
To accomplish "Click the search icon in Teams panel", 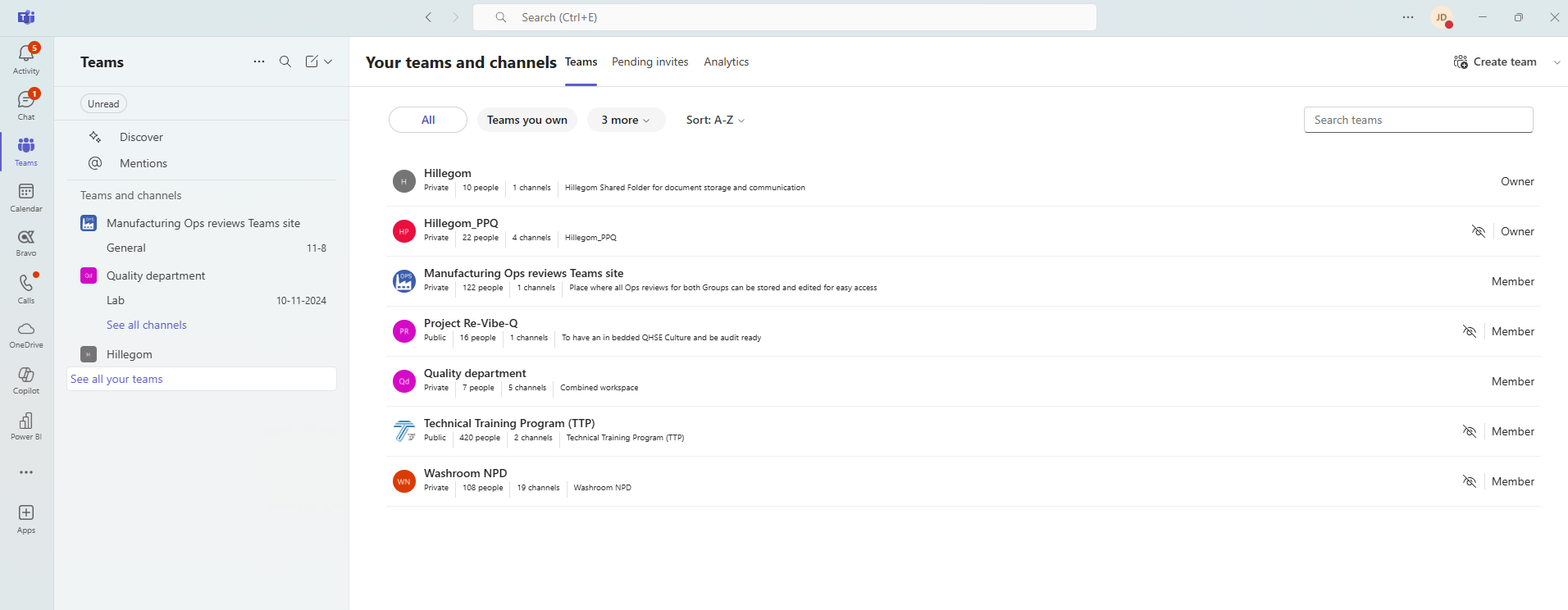I will click(285, 61).
